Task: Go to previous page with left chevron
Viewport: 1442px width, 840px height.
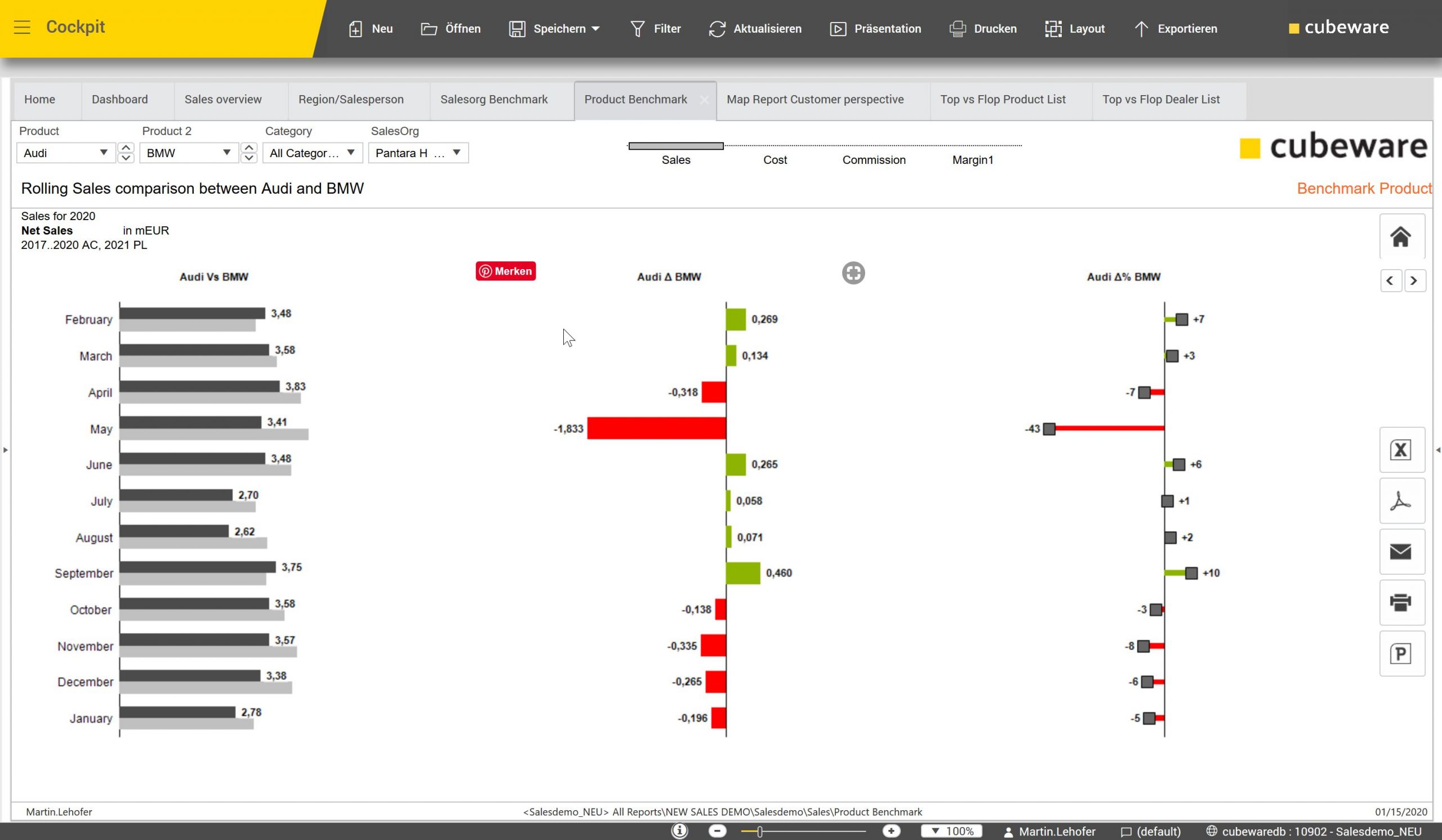Action: pyautogui.click(x=1391, y=281)
